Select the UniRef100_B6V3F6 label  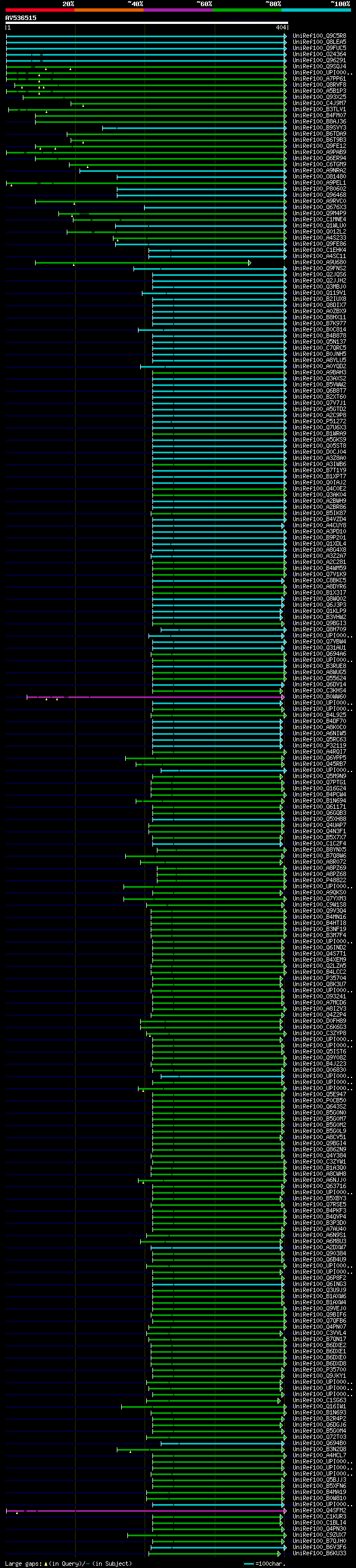coord(319,1547)
